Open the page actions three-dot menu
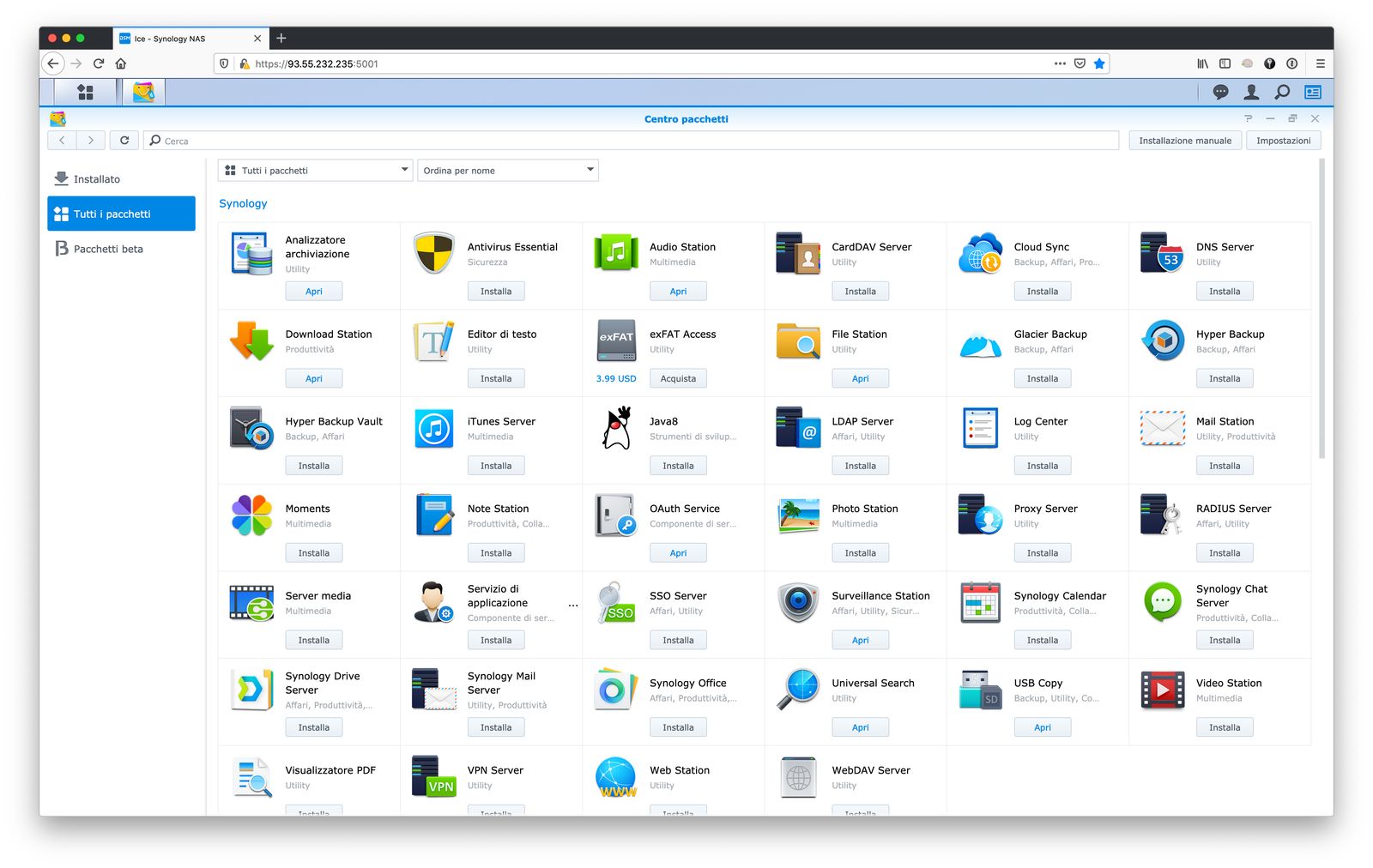This screenshot has width=1373, height=868. pyautogui.click(x=1060, y=63)
